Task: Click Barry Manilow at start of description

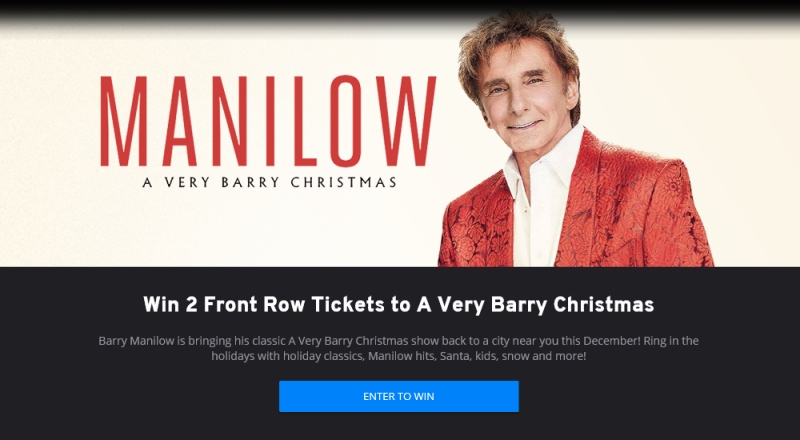Action: point(136,340)
